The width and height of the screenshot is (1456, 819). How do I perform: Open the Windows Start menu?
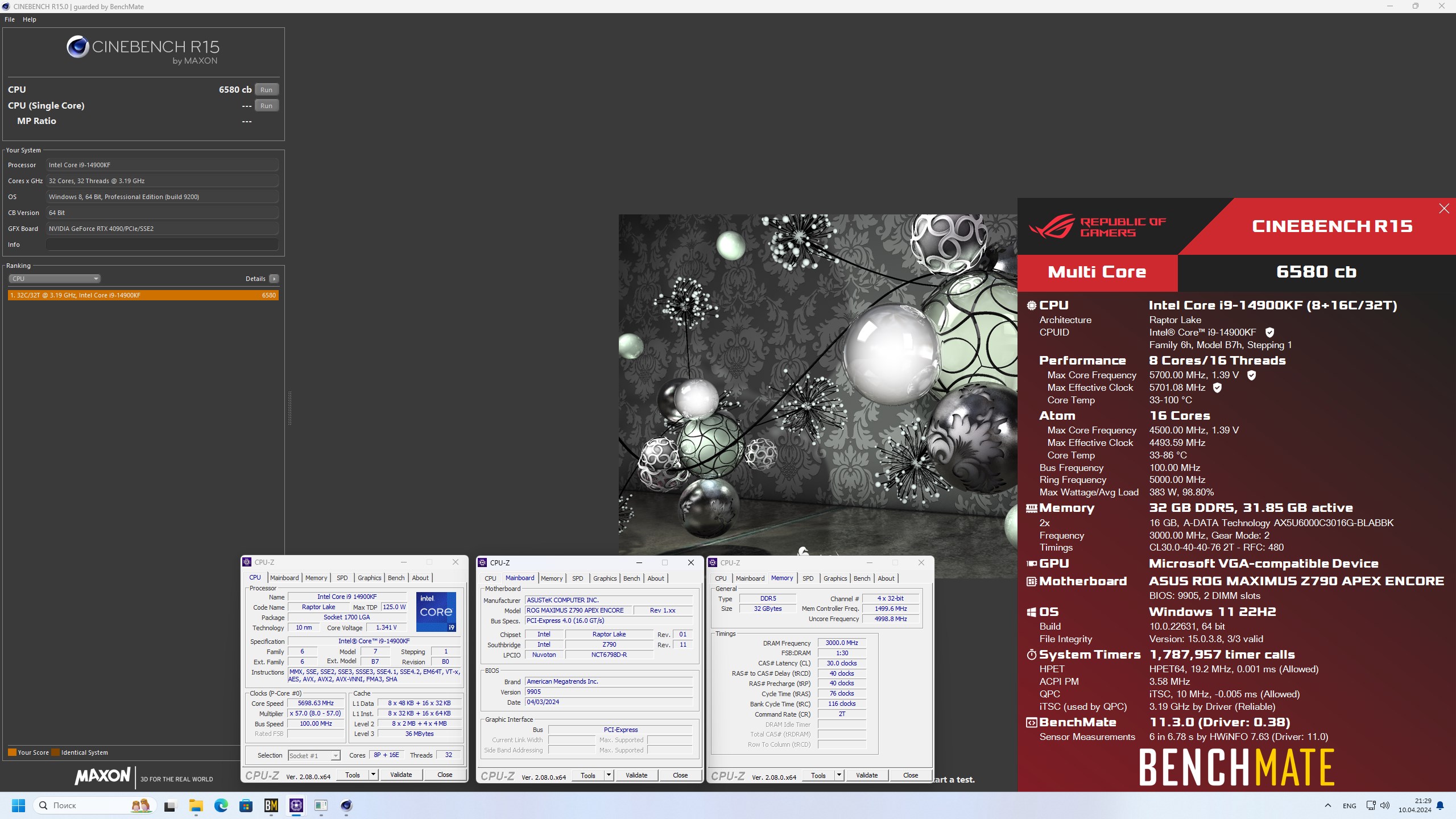point(18,805)
